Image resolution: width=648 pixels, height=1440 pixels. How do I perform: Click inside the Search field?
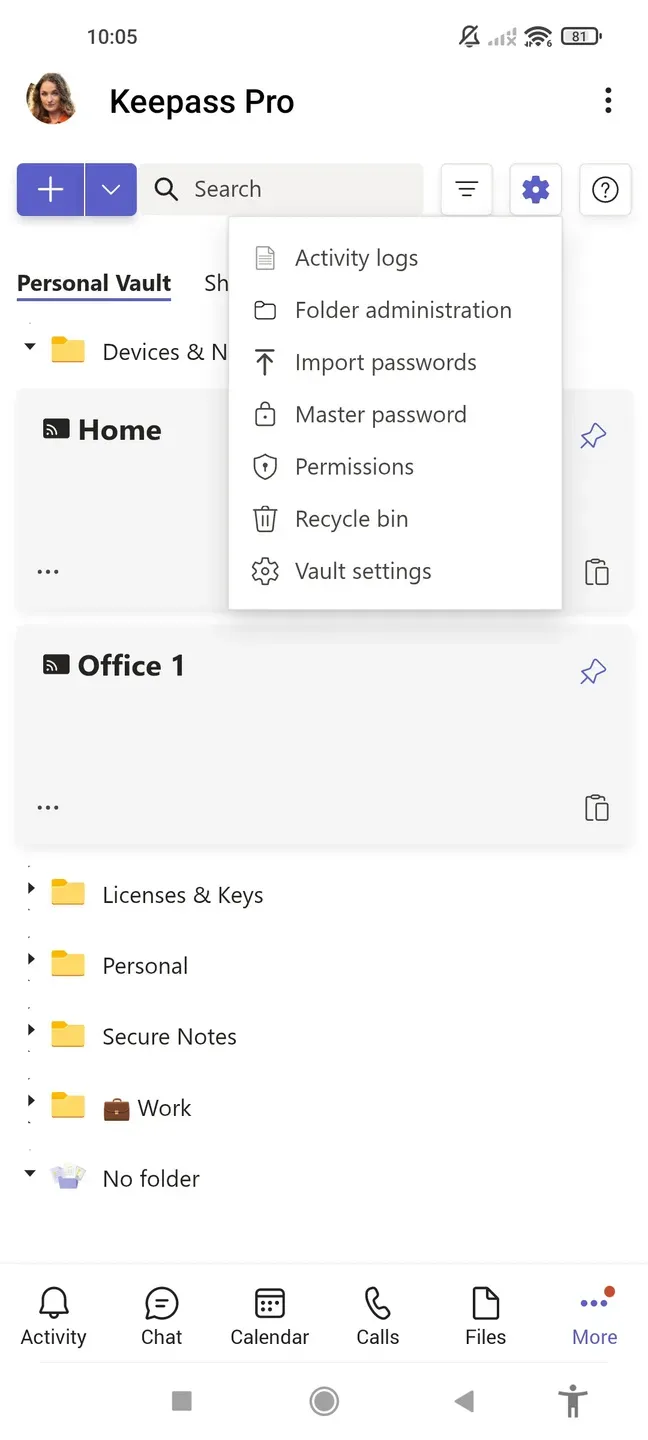click(x=280, y=189)
